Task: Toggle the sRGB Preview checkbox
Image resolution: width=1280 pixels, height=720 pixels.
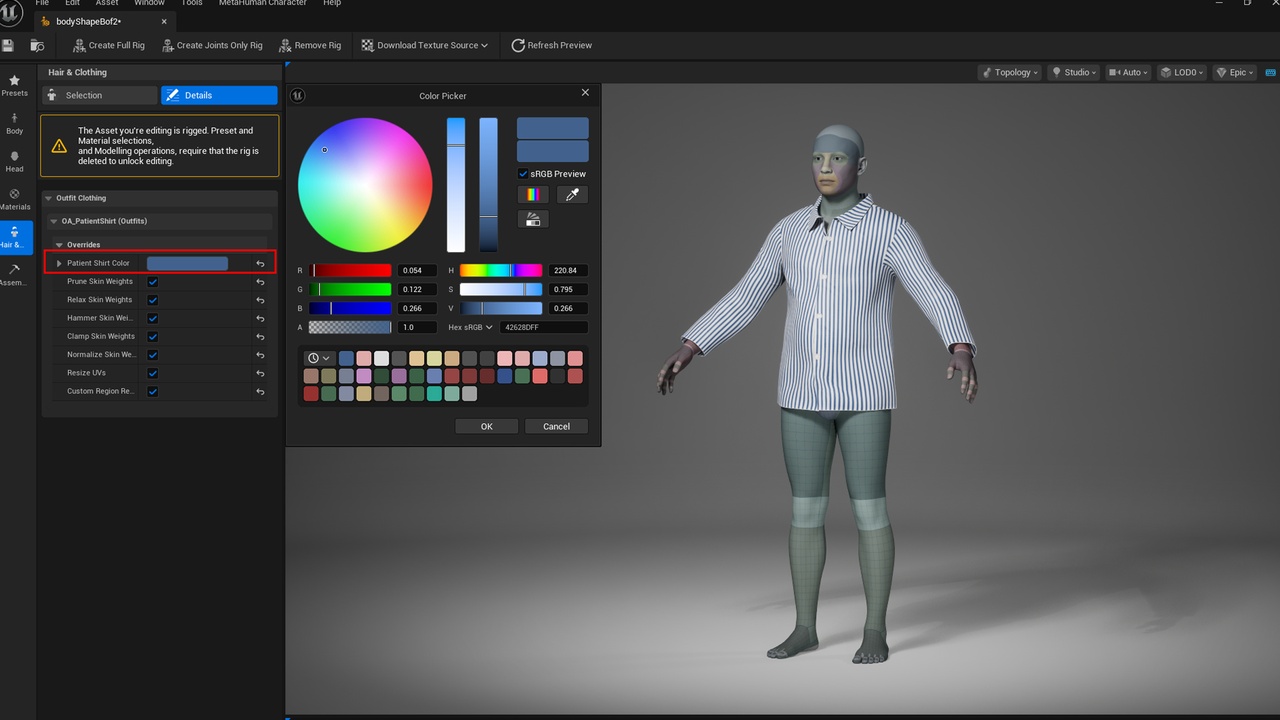Action: click(523, 174)
